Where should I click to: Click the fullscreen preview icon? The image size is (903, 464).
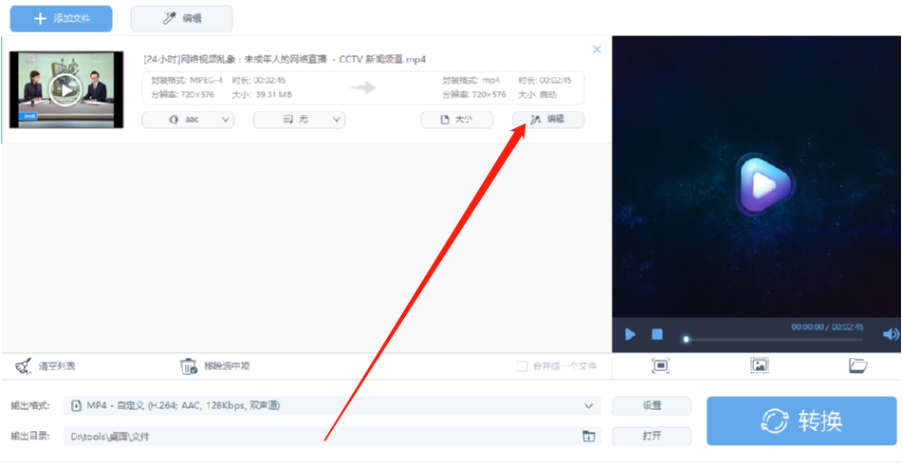click(x=661, y=366)
